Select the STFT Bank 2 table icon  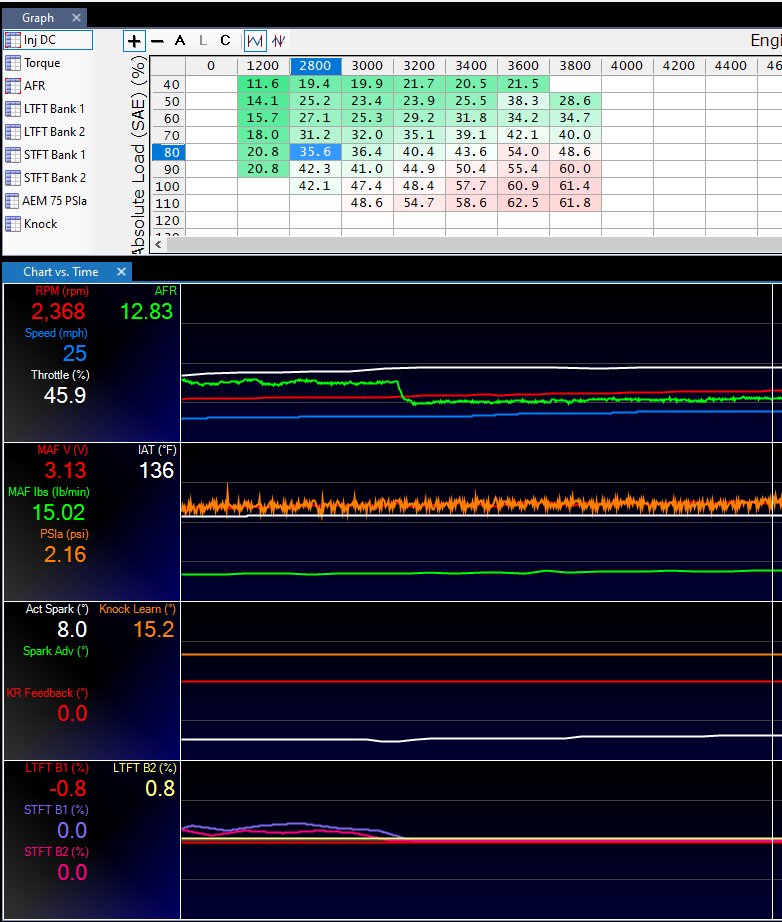[x=13, y=178]
